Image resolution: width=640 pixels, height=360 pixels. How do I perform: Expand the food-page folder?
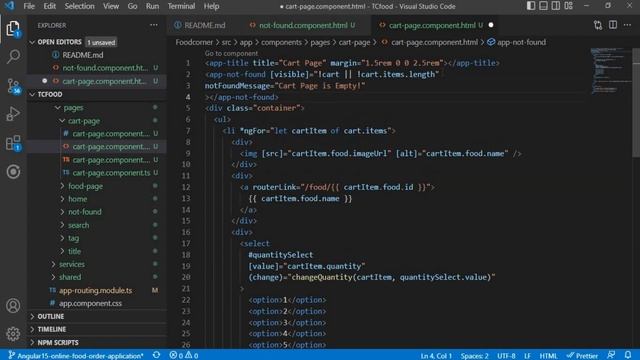(62, 186)
